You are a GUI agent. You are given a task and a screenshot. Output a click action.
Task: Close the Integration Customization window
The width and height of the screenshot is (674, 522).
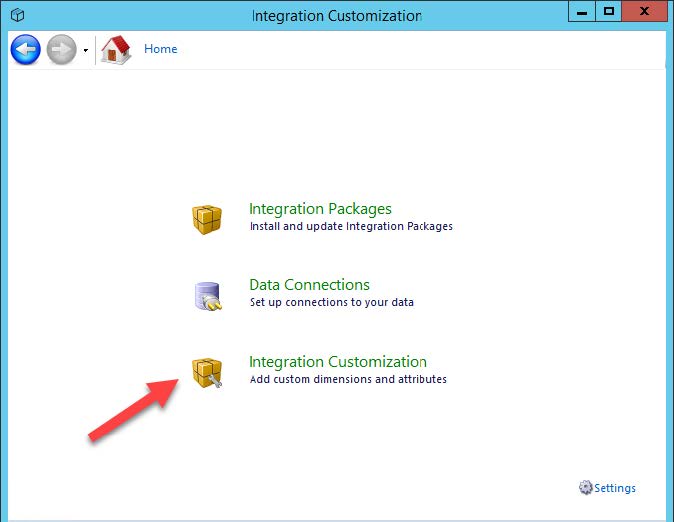pos(645,13)
